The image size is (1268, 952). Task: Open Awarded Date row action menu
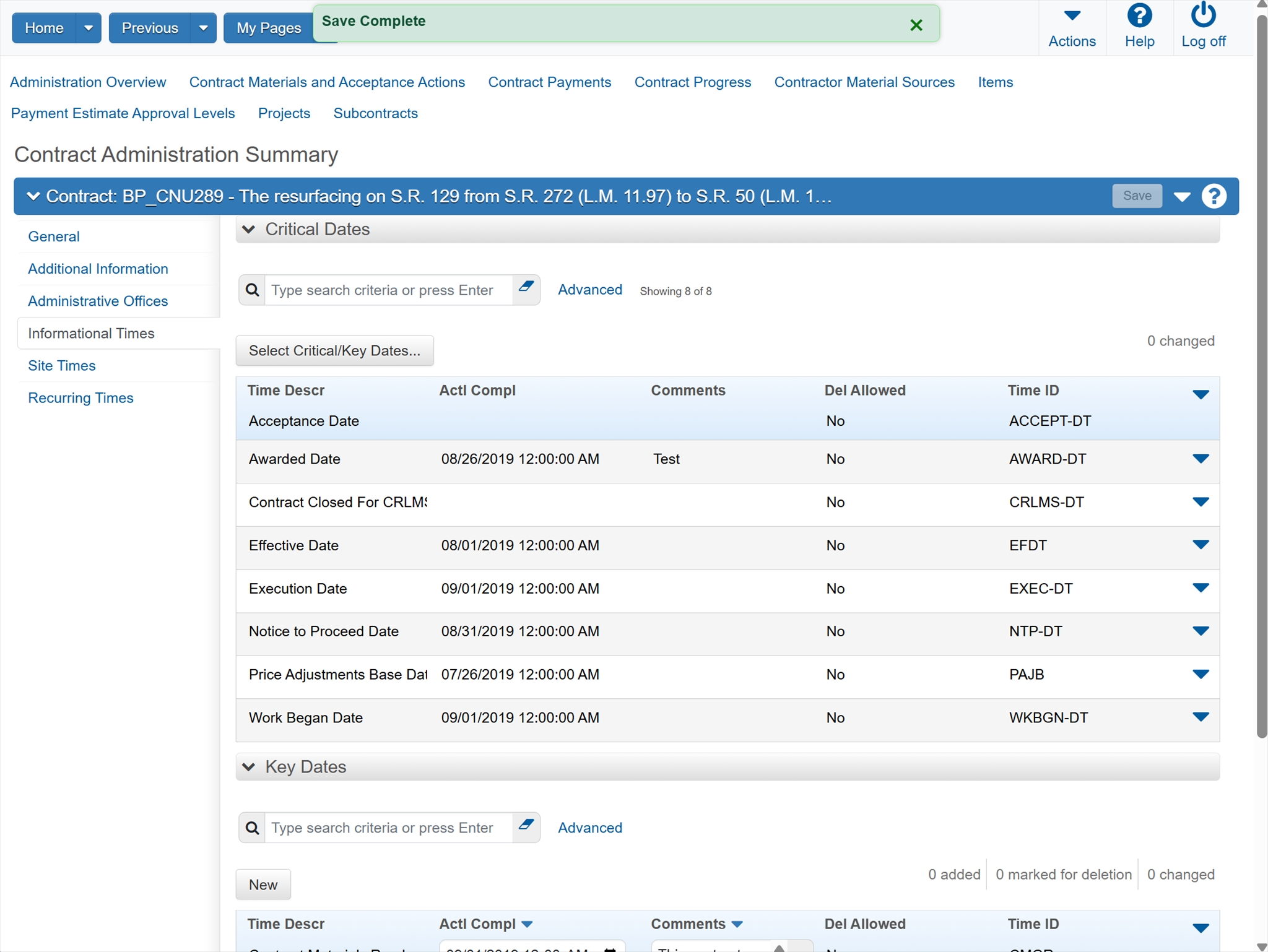tap(1200, 459)
